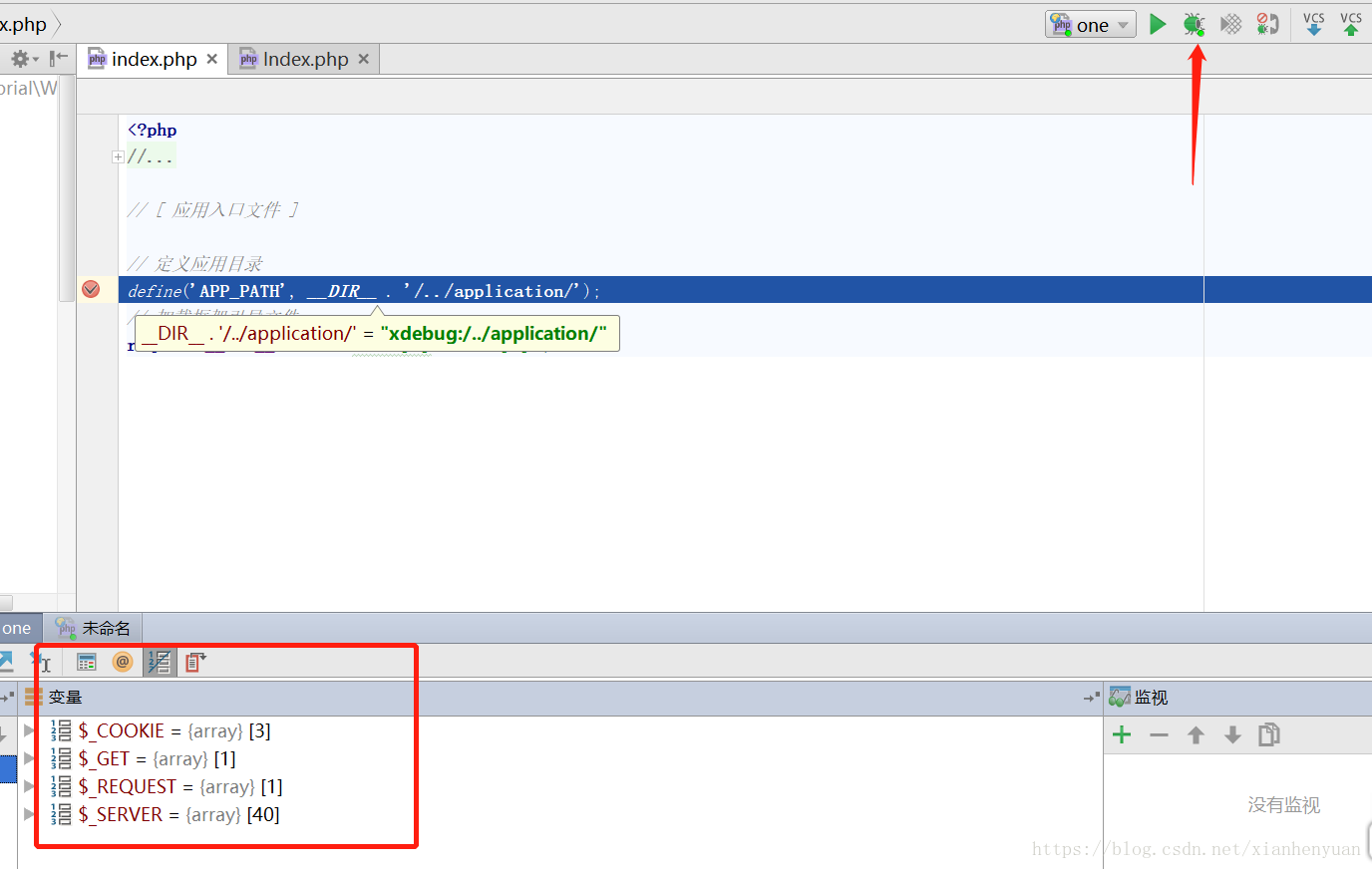Add a new watch with plus icon
Viewport: 1372px width, 869px height.
[x=1122, y=734]
